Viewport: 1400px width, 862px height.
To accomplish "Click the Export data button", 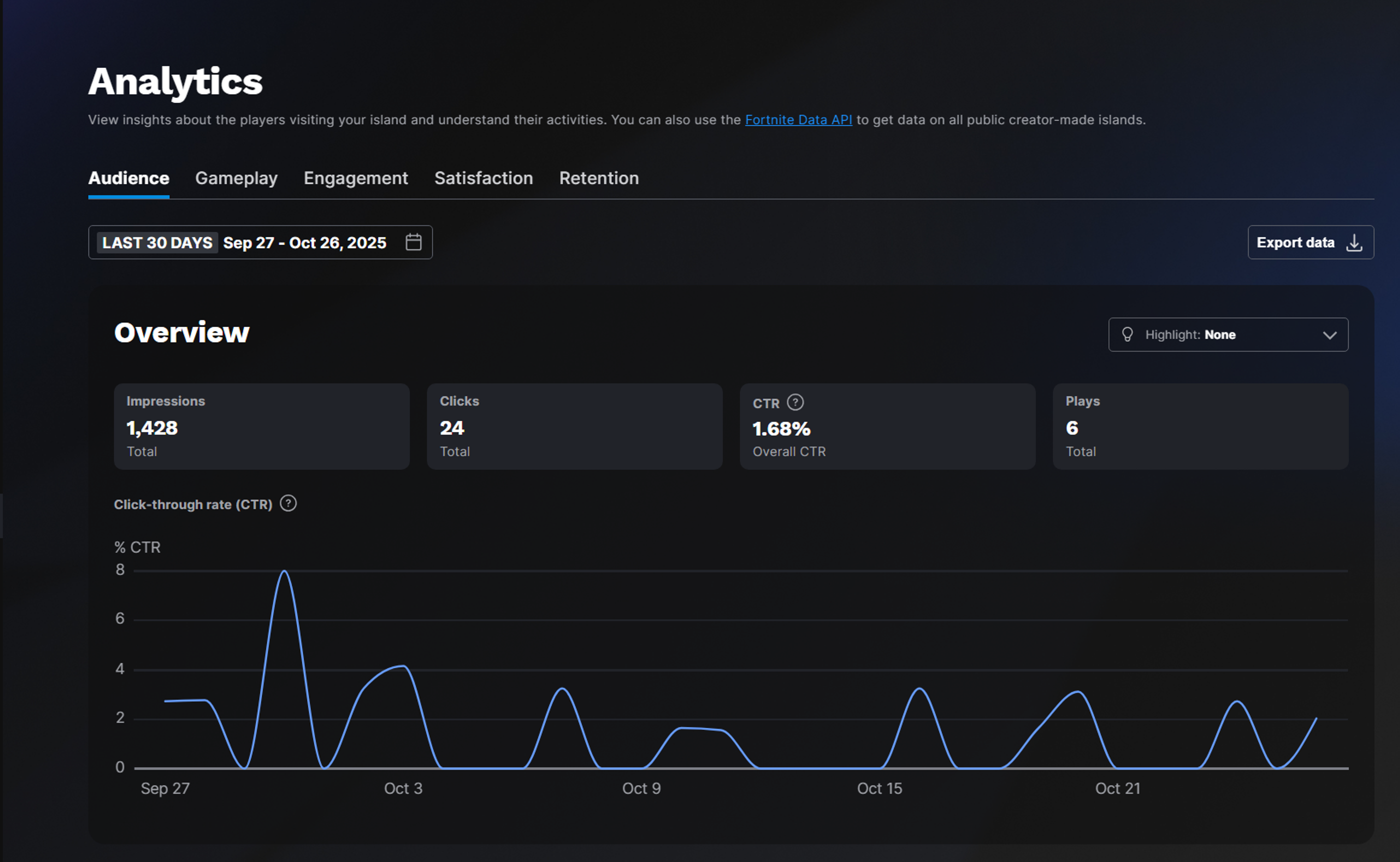I will click(1310, 242).
